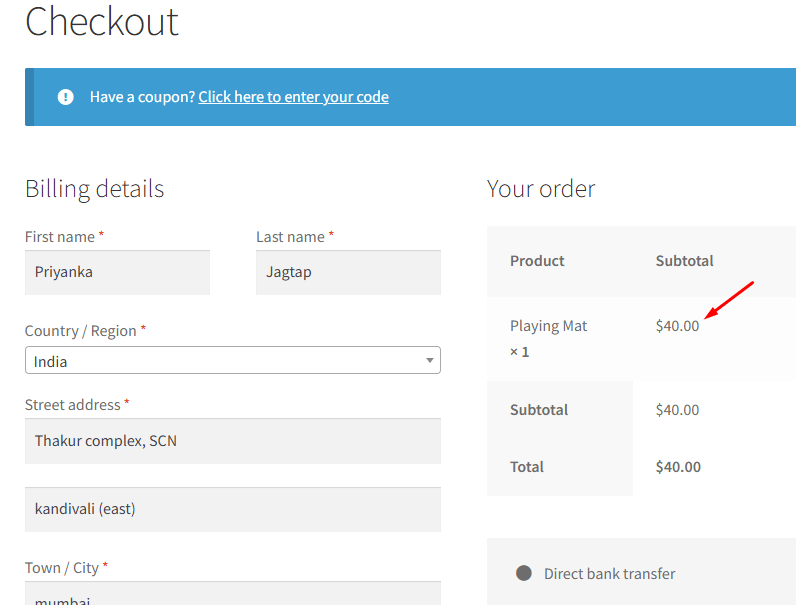Click the Checkout page heading
The width and height of the screenshot is (796, 605).
tap(102, 22)
